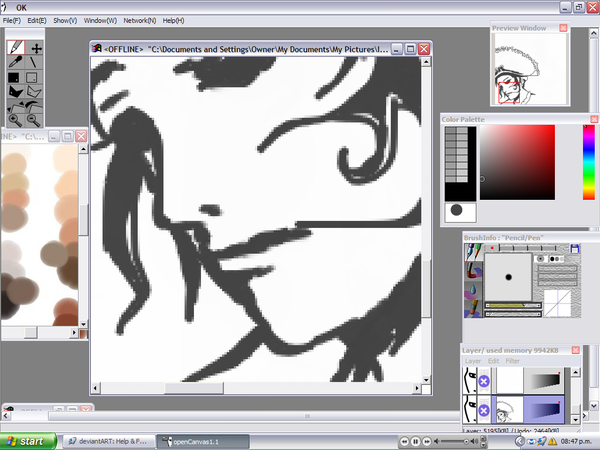Select the filled rectangle tool
600x450 pixels.
click(15, 78)
